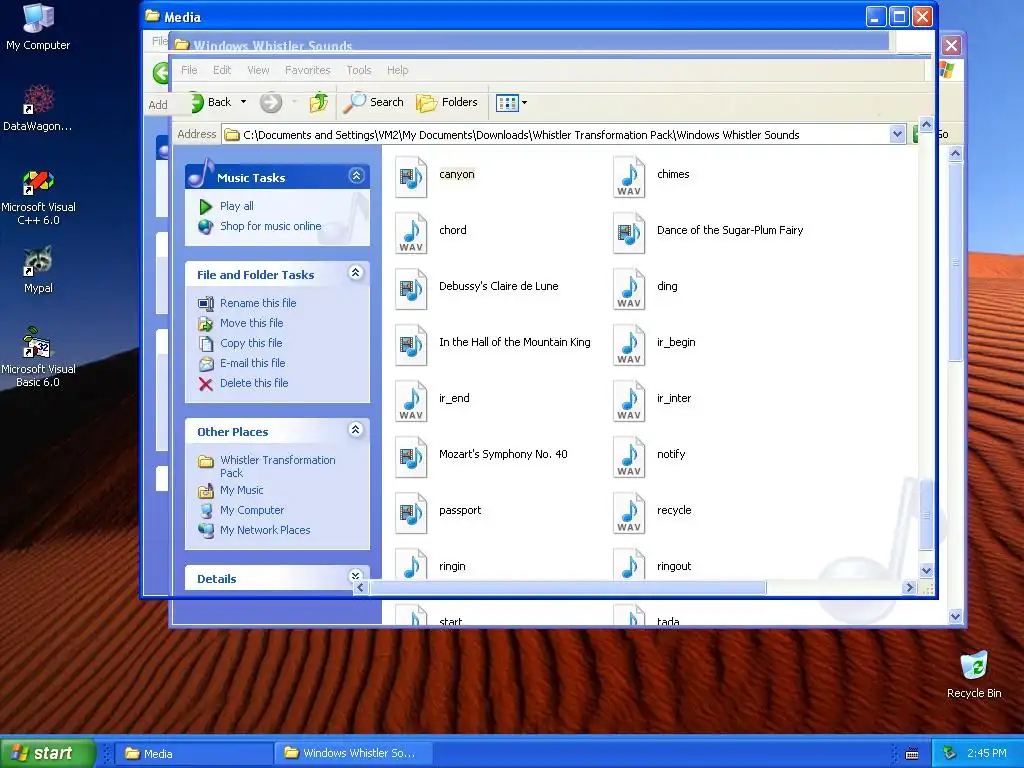1024x768 pixels.
Task: Switch to Windows Whistler Sounds taskbar button
Action: [353, 754]
